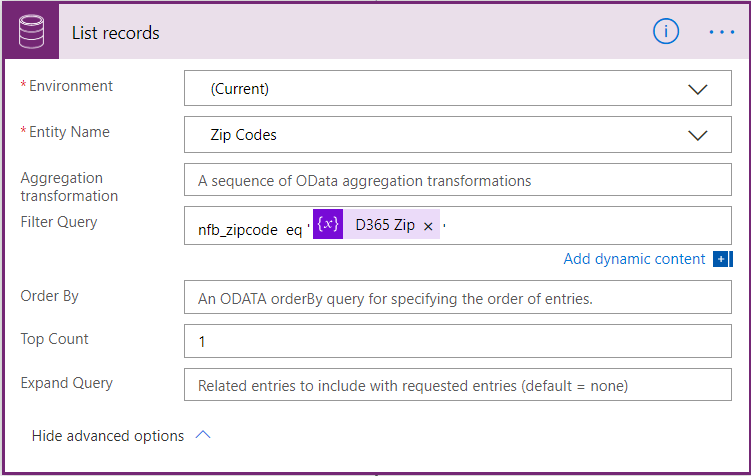Expand the Entity Name dropdown arrow

[x=698, y=135]
